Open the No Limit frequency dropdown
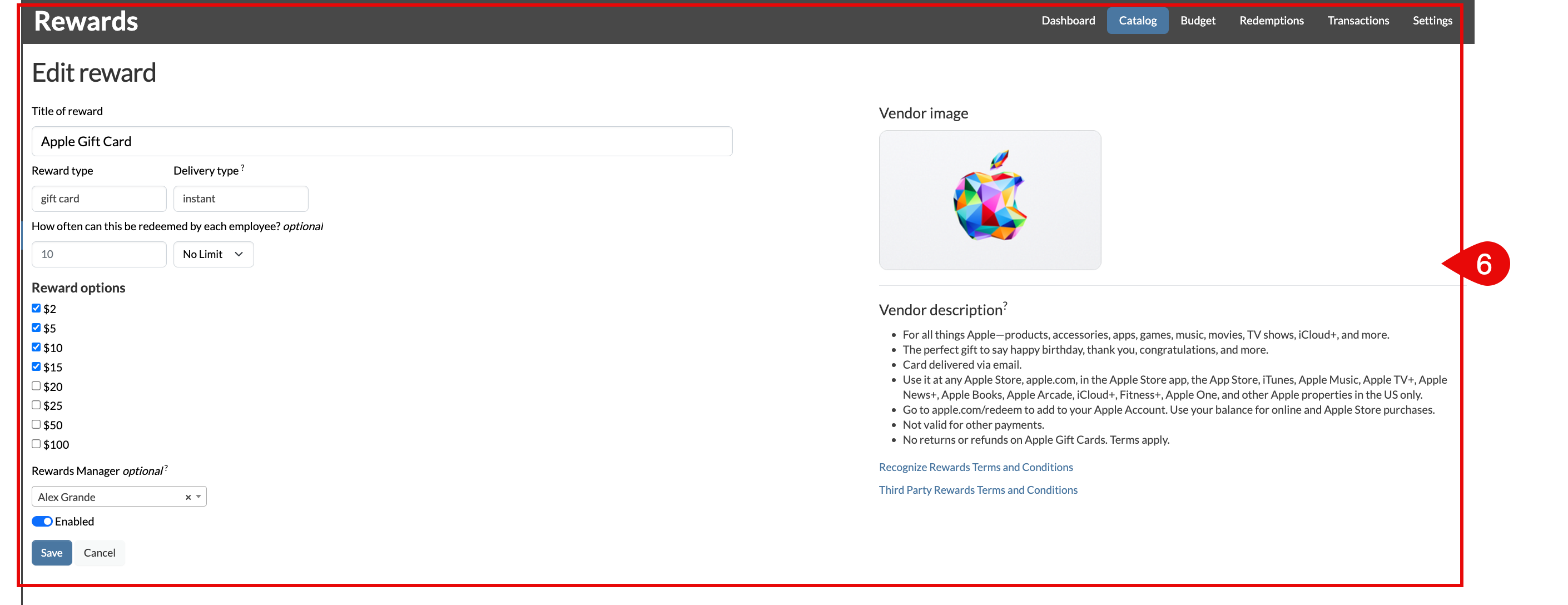The image size is (1568, 605). [213, 254]
